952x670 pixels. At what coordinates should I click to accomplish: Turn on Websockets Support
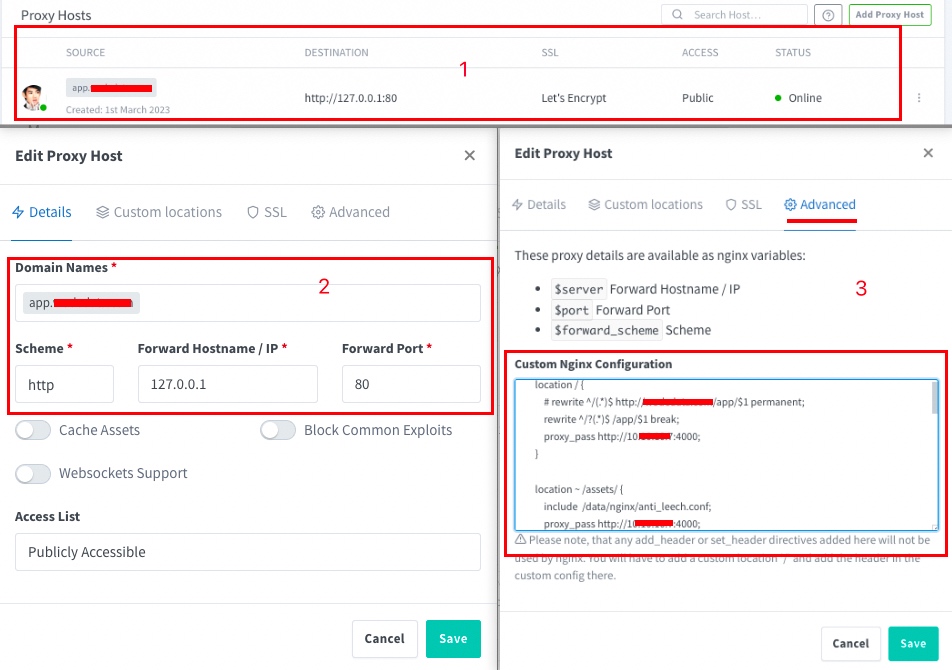pyautogui.click(x=33, y=473)
